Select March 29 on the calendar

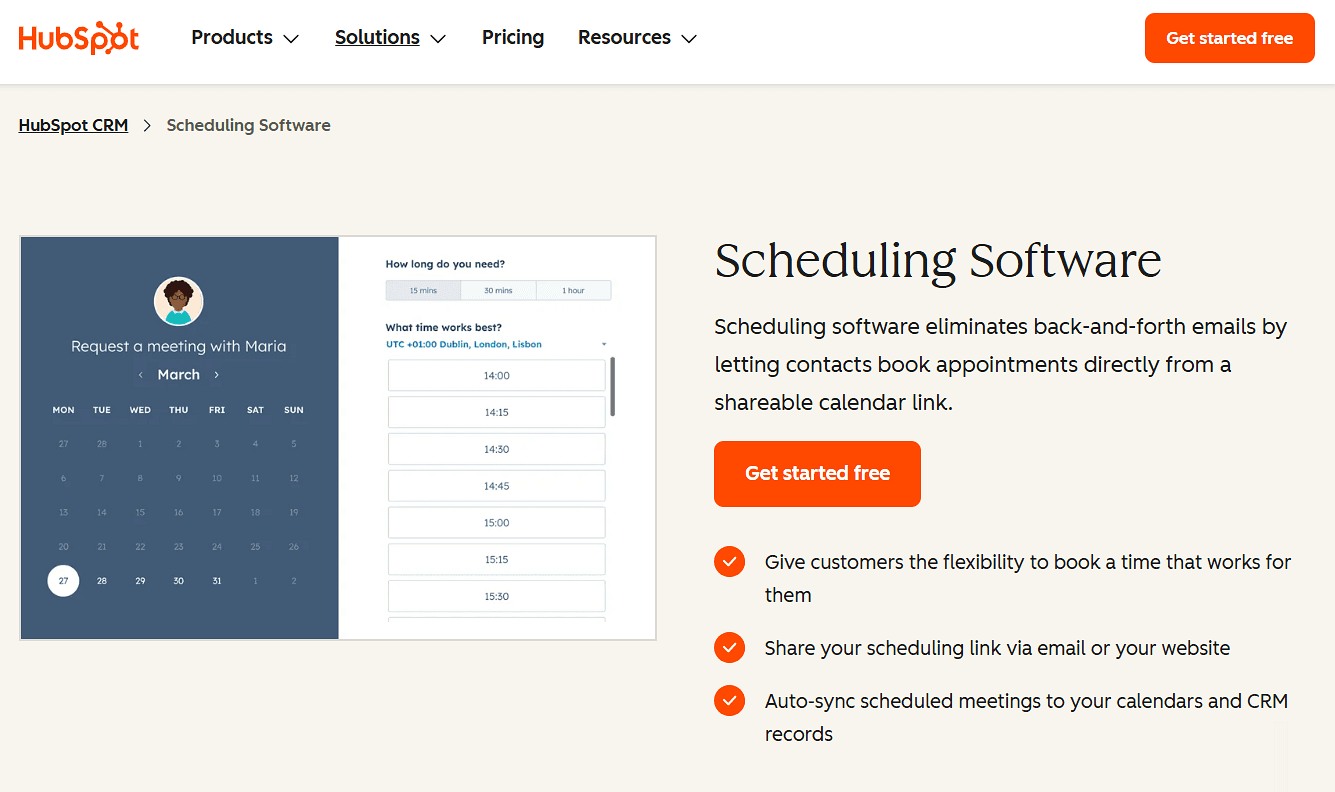[140, 580]
